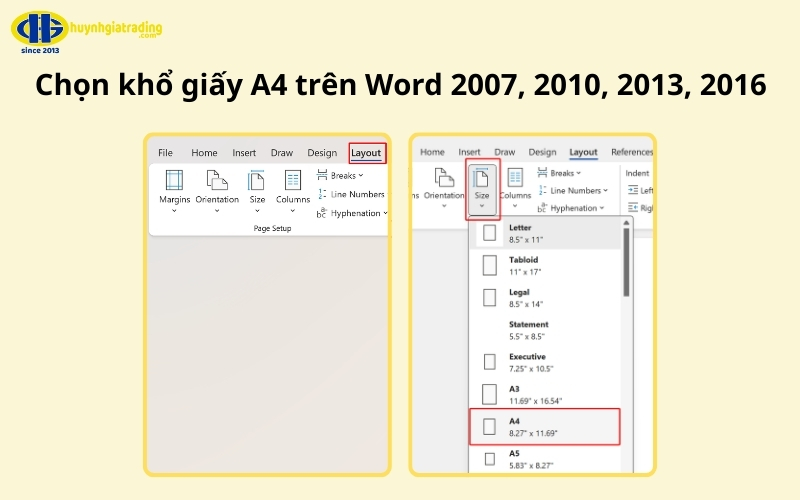Click the Tabloid page thumbnail icon
The height and width of the screenshot is (500, 800).
point(489,265)
